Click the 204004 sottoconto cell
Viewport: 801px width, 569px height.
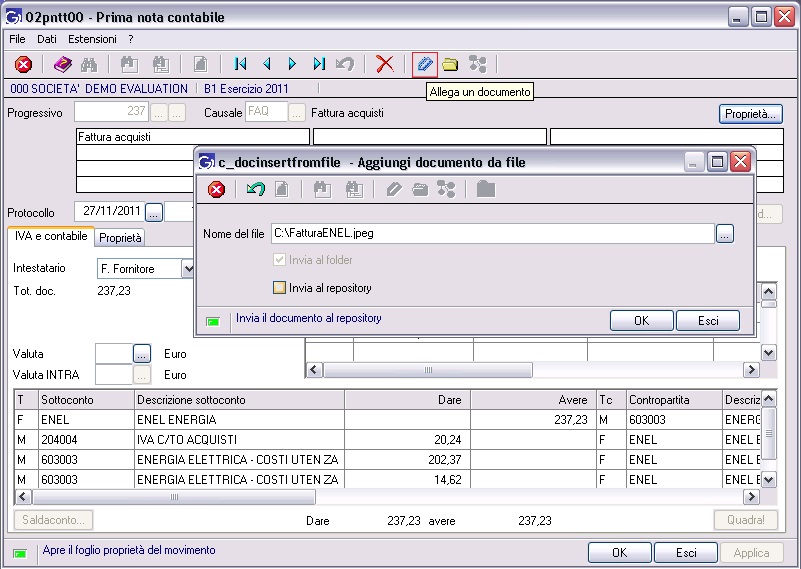[86, 439]
